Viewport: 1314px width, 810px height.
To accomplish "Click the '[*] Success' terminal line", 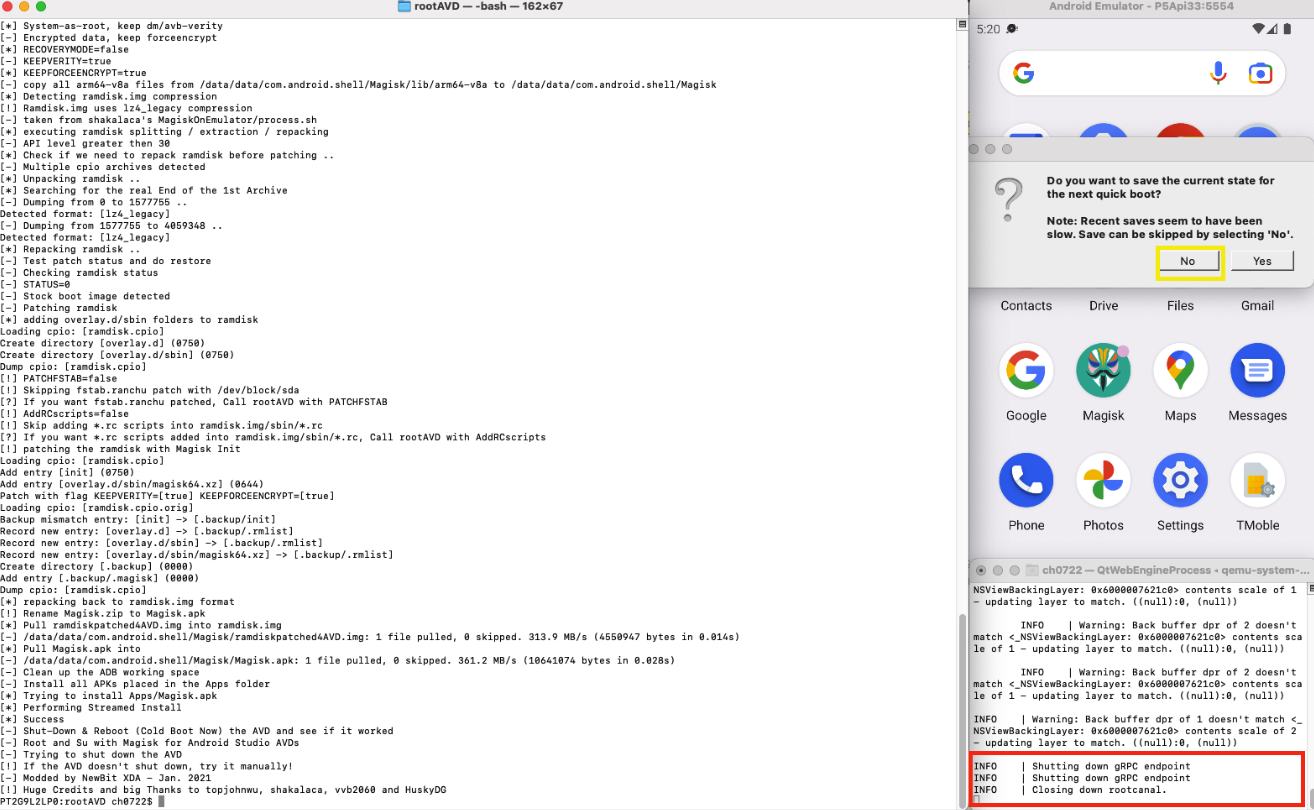I will click(32, 719).
